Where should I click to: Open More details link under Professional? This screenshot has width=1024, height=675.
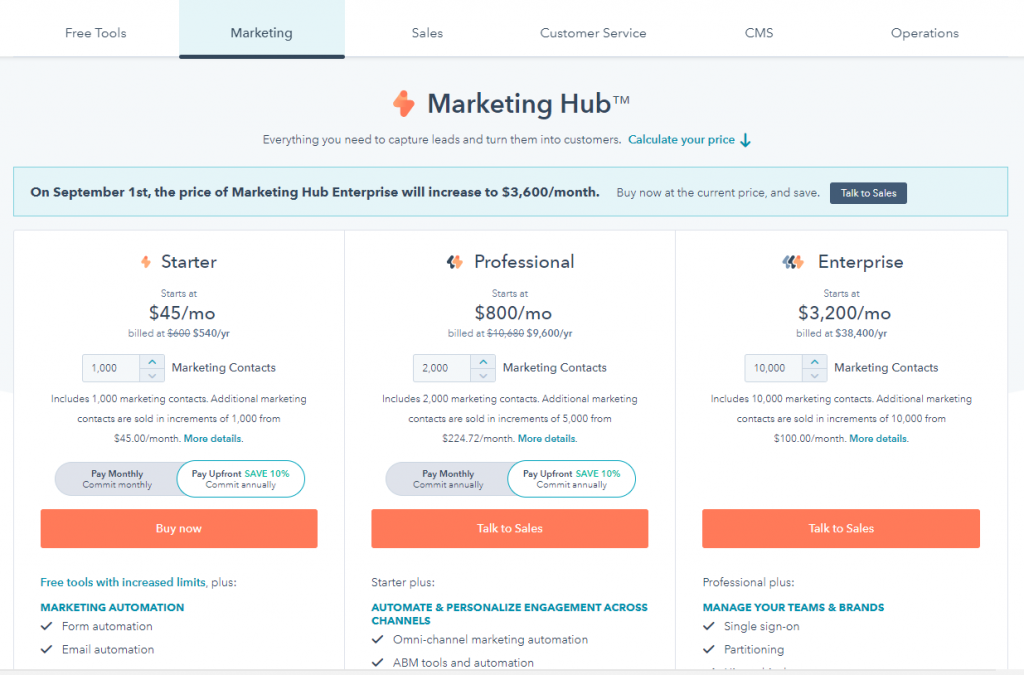coord(547,439)
